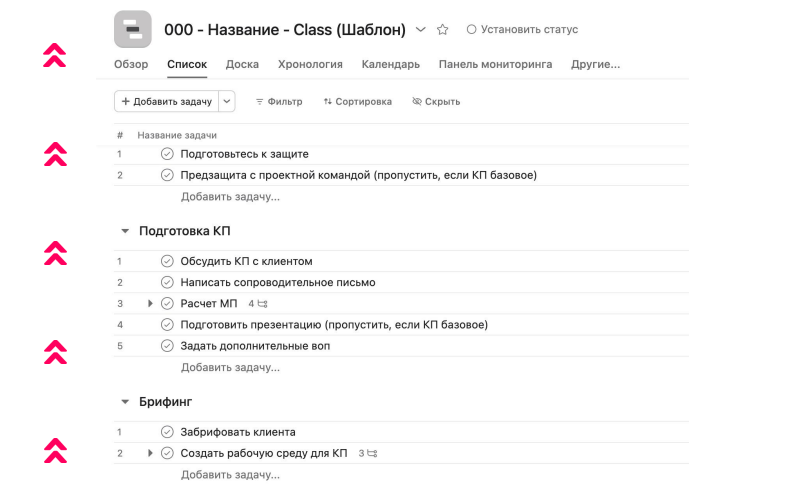The width and height of the screenshot is (799, 487).
Task: Open project title dropdown chevron
Action: point(420,30)
